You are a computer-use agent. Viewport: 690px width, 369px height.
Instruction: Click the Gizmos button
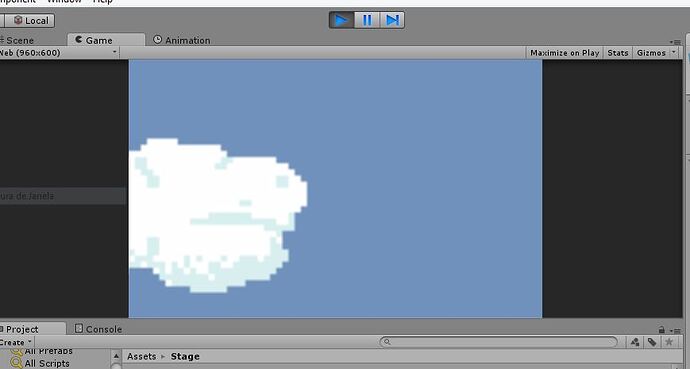pos(651,53)
